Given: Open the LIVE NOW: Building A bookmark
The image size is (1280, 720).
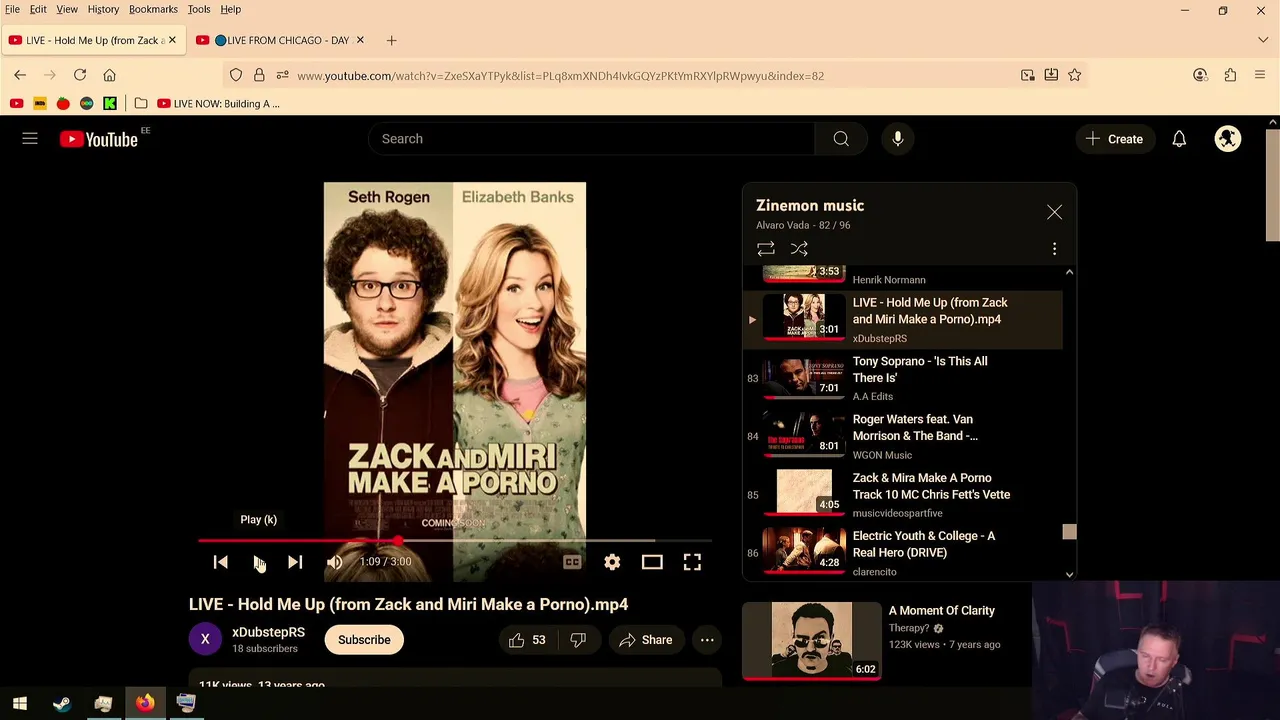Looking at the screenshot, I should coord(218,104).
